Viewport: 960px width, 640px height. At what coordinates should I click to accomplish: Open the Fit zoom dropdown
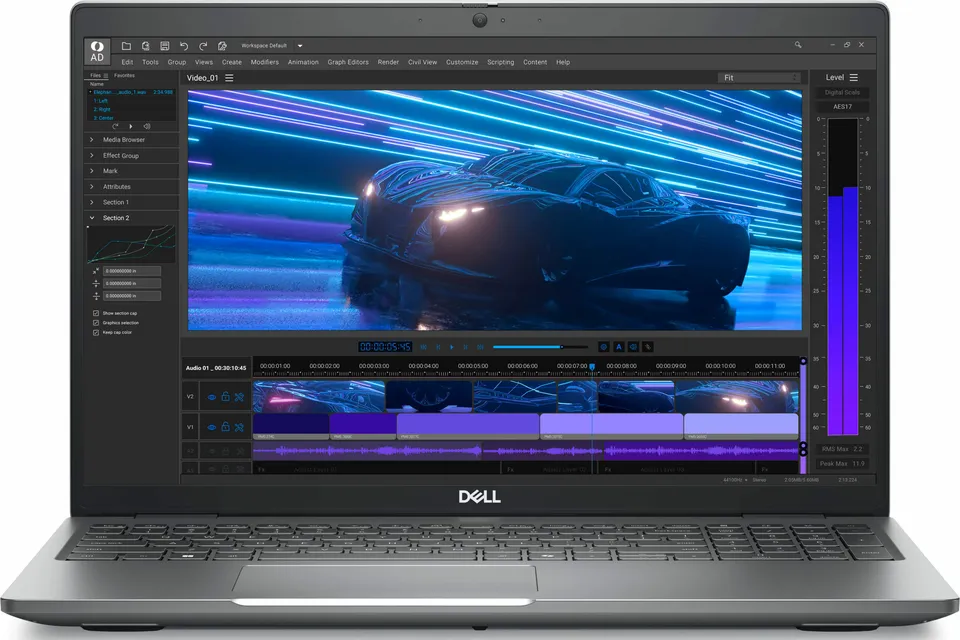(759, 78)
